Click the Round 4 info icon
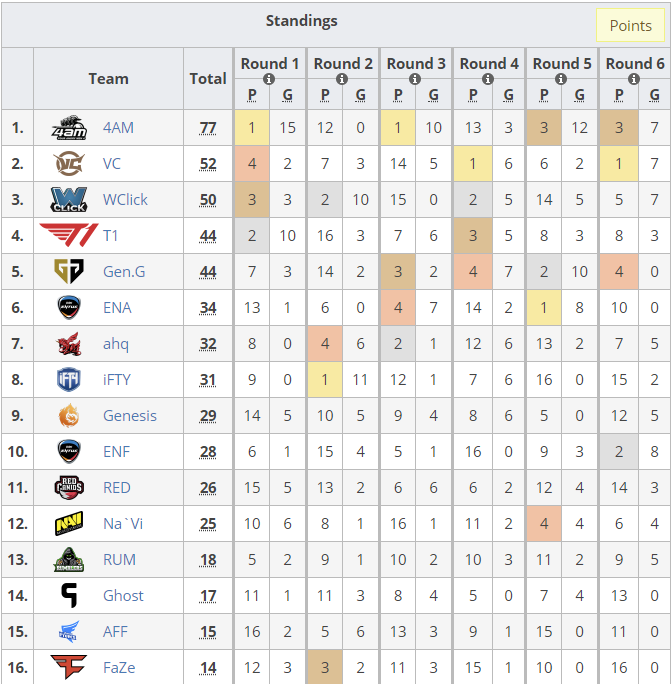The image size is (671, 684). (488, 79)
